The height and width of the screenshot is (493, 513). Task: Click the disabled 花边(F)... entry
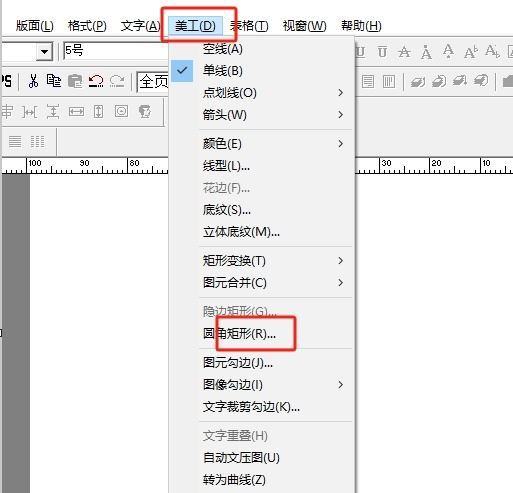pos(262,188)
